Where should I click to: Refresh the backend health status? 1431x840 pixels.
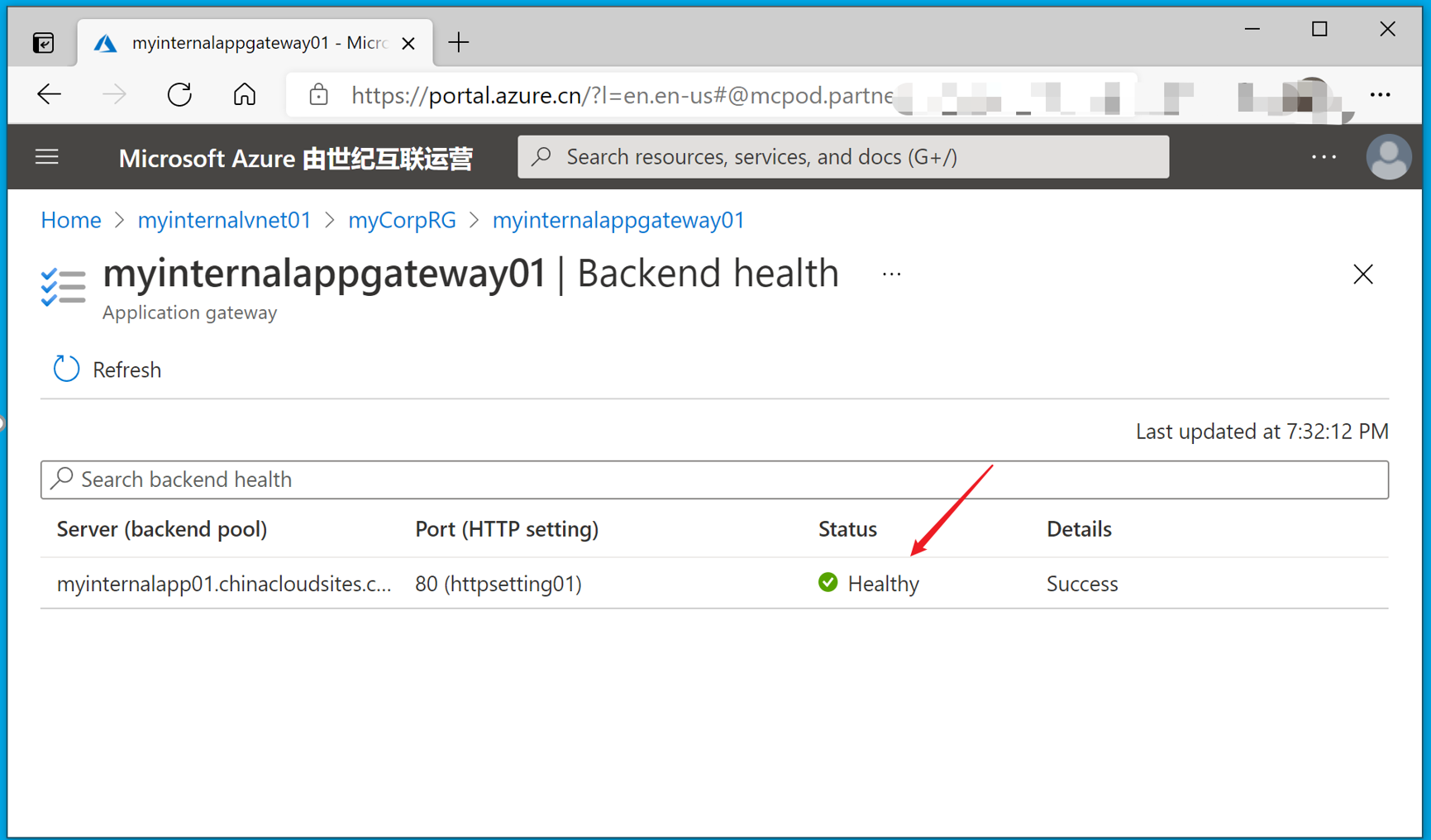(107, 370)
